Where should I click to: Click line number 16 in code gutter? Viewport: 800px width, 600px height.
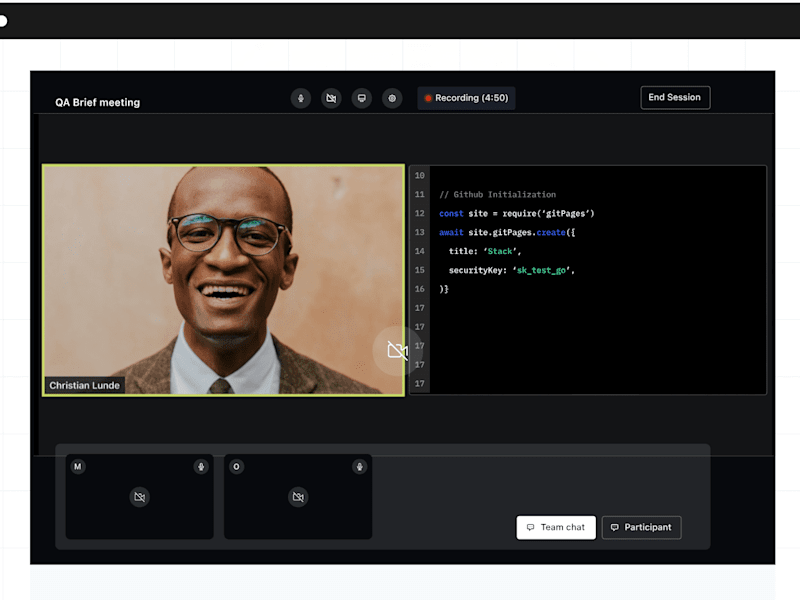click(419, 289)
